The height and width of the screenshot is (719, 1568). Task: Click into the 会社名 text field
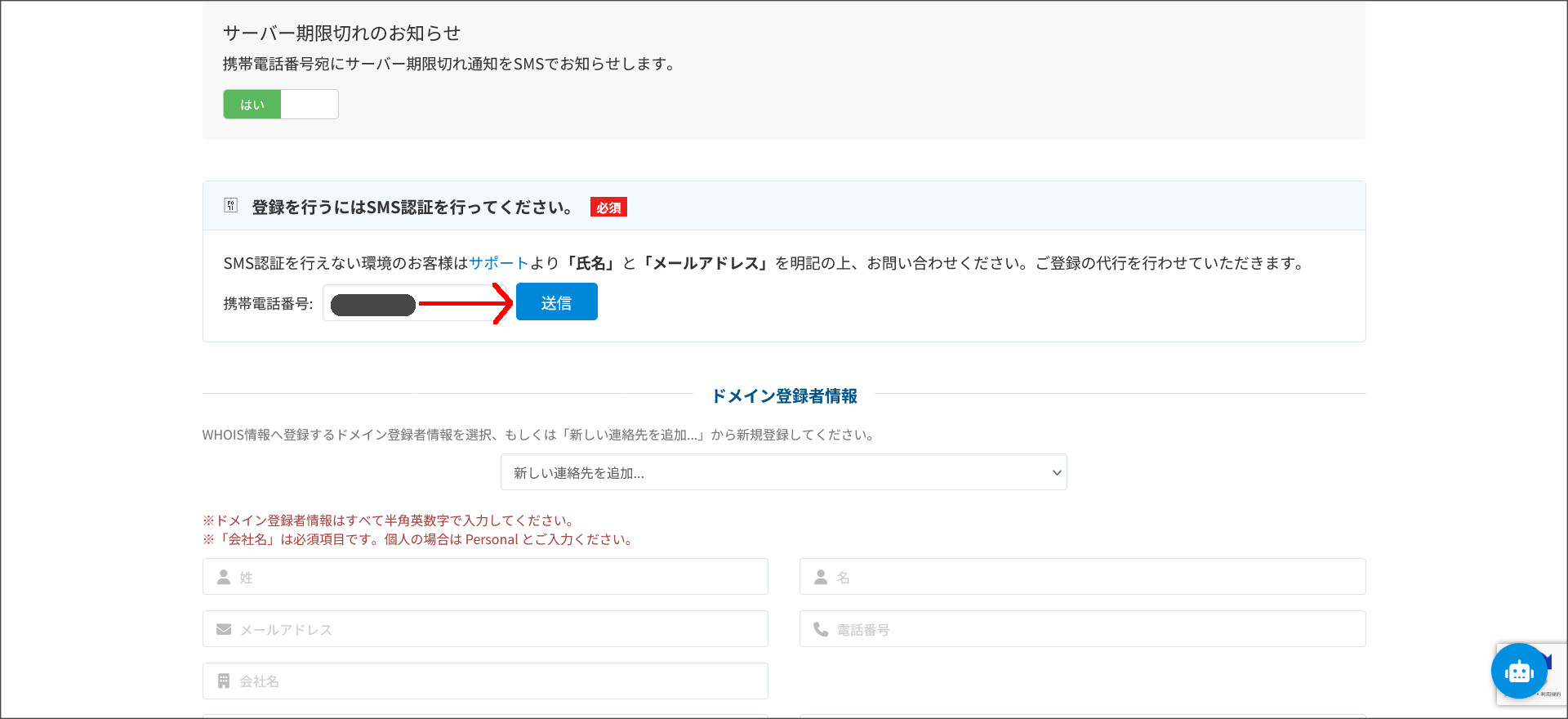(498, 681)
